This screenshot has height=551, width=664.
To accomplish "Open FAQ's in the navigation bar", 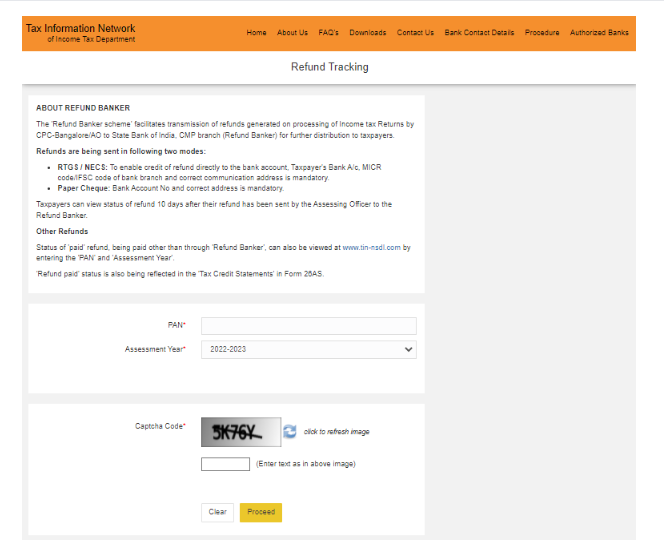I will pyautogui.click(x=328, y=33).
